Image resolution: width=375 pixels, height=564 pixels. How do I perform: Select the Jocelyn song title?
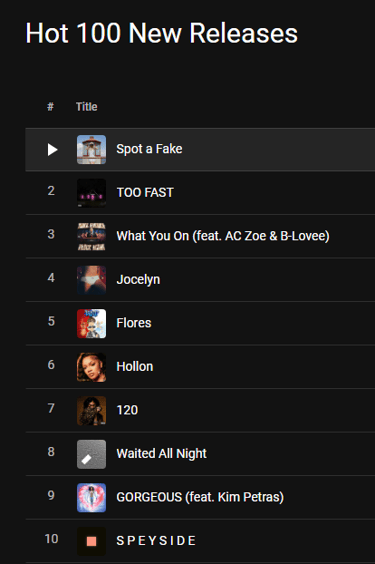(x=138, y=280)
